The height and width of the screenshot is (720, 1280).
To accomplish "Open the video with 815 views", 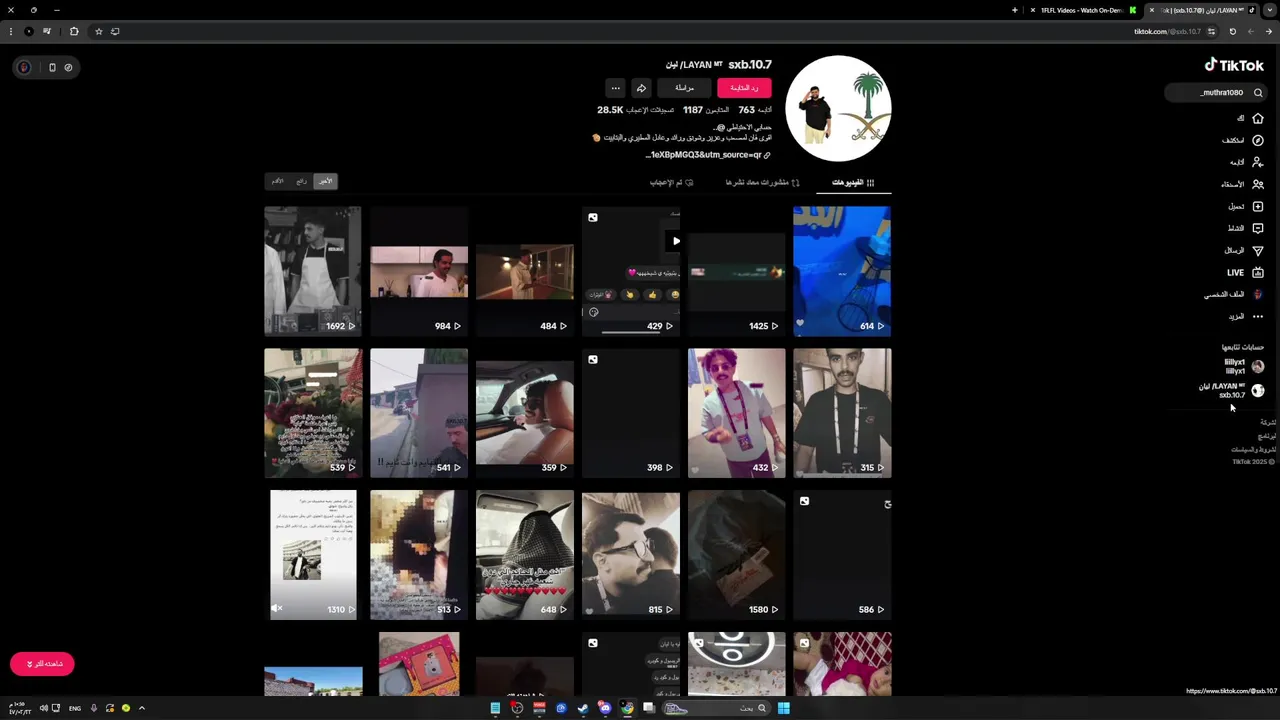I will (x=631, y=555).
